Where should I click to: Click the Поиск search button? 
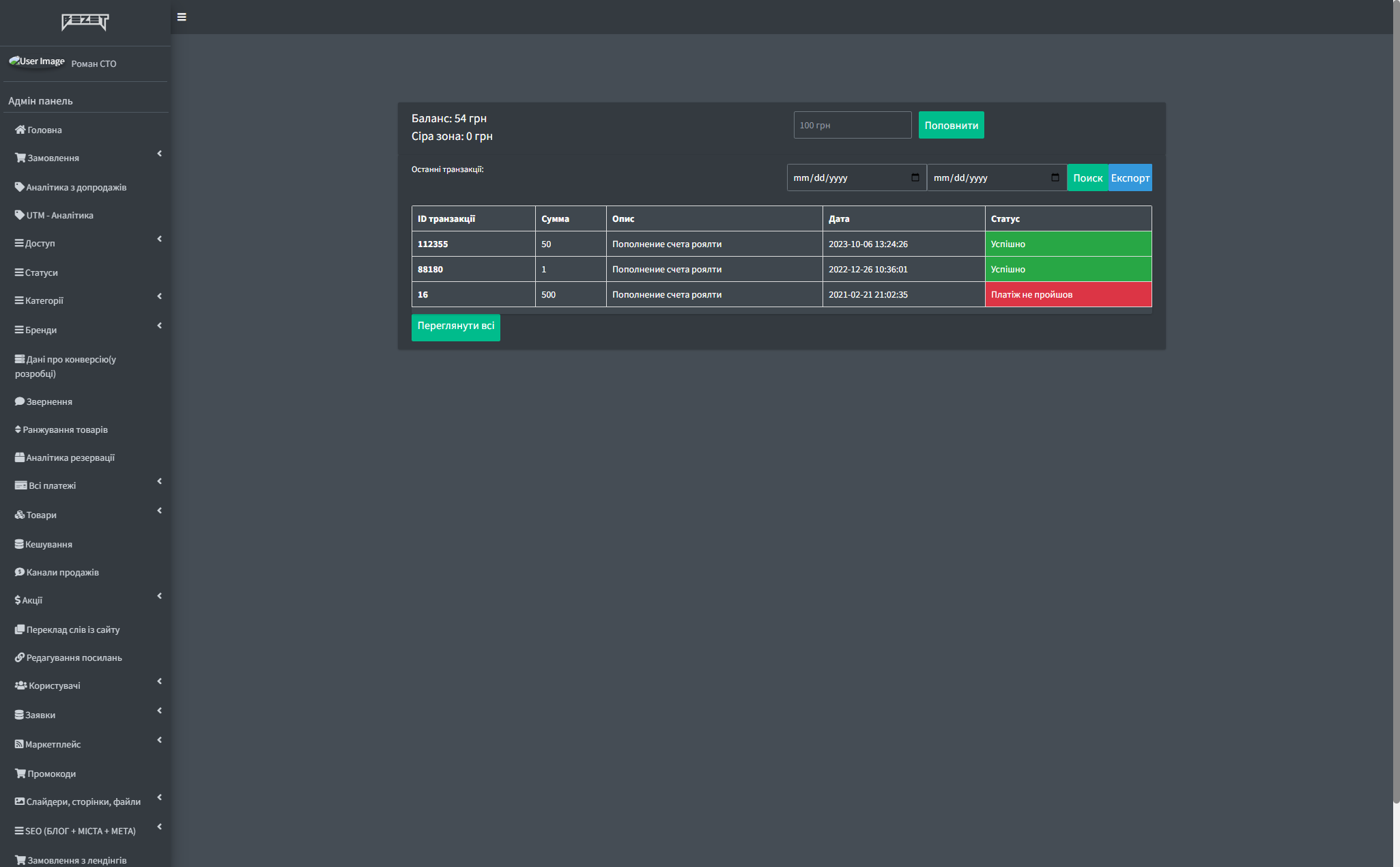pos(1087,177)
